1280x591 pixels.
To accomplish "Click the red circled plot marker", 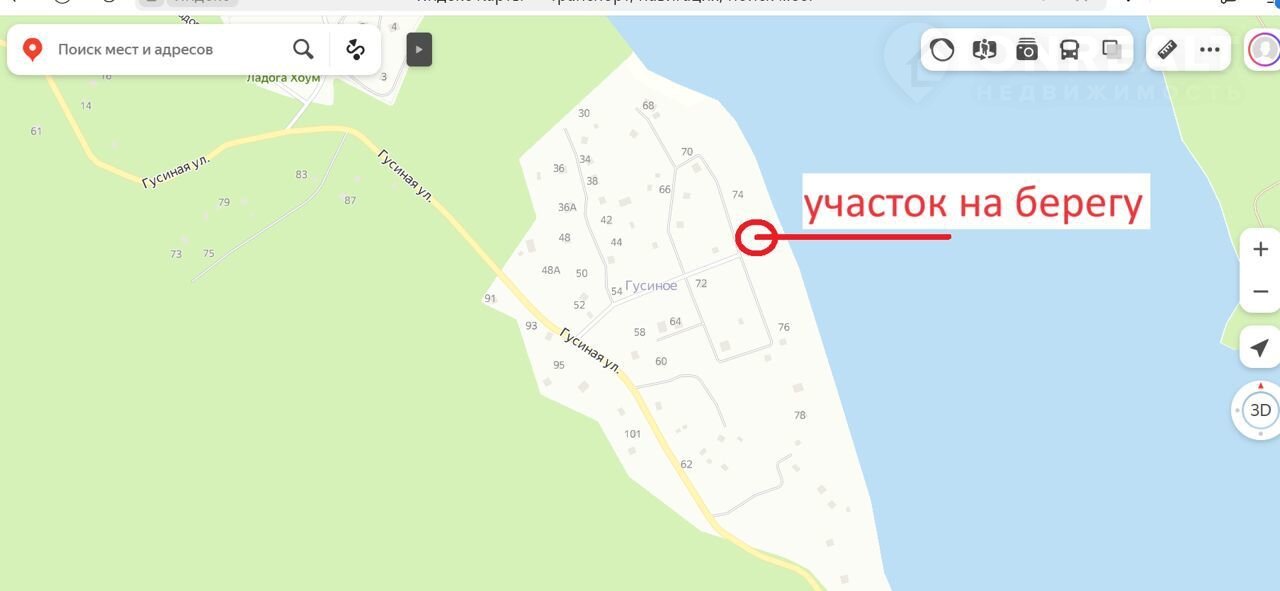I will (x=756, y=238).
